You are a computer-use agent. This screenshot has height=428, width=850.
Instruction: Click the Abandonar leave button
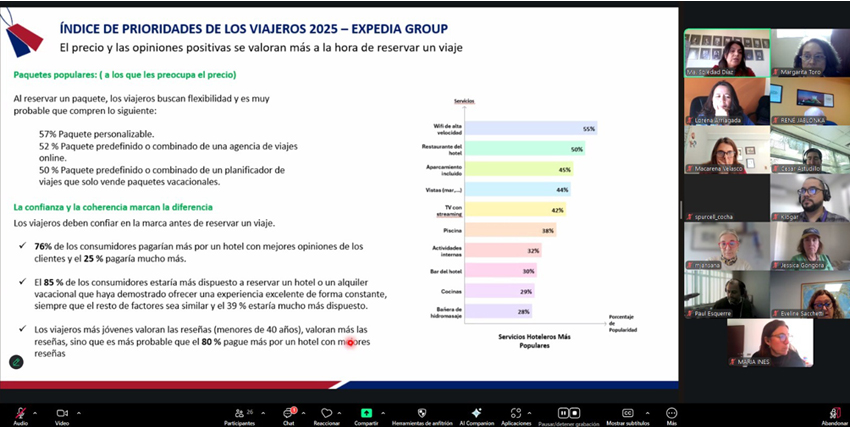pos(834,413)
